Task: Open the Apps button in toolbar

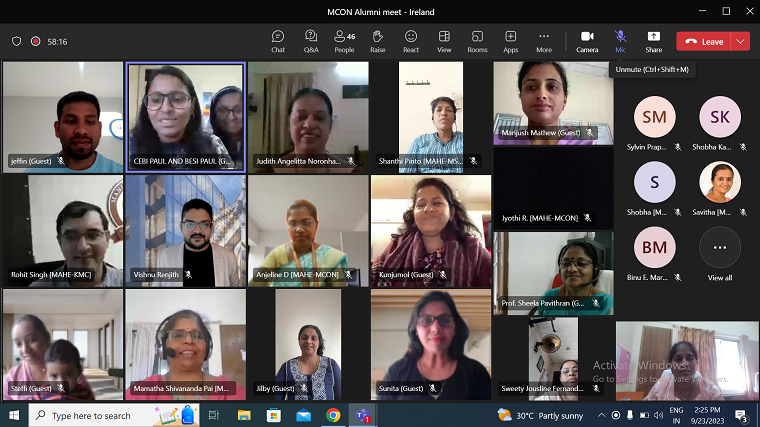Action: [x=510, y=40]
